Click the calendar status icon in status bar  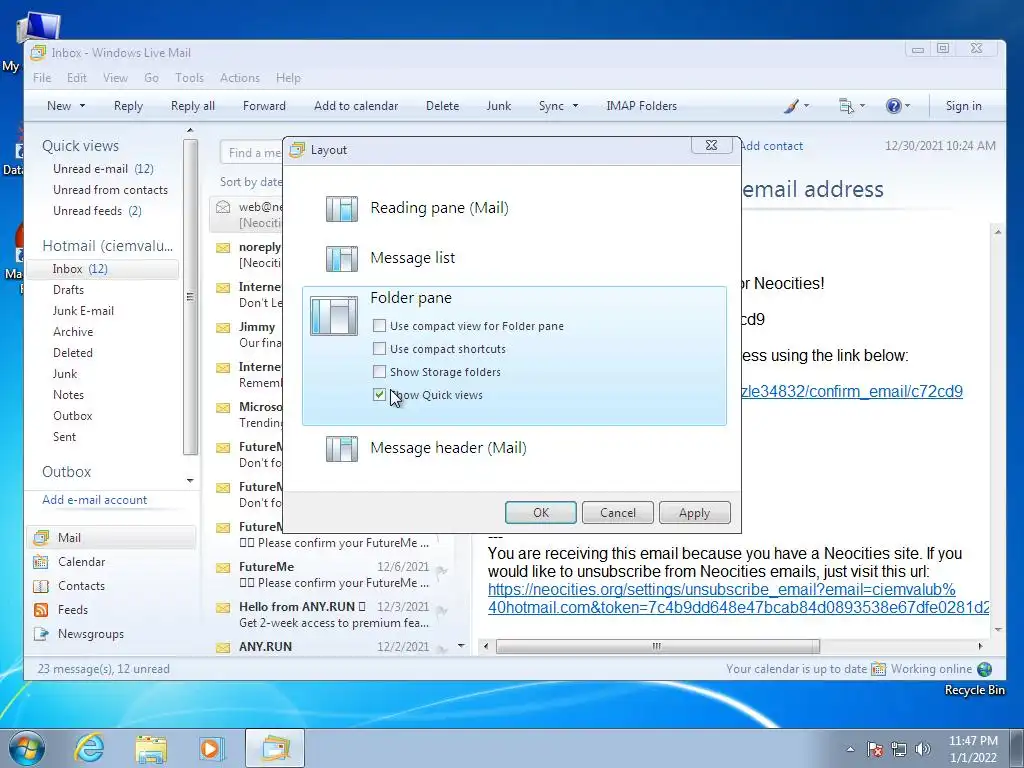(878, 669)
